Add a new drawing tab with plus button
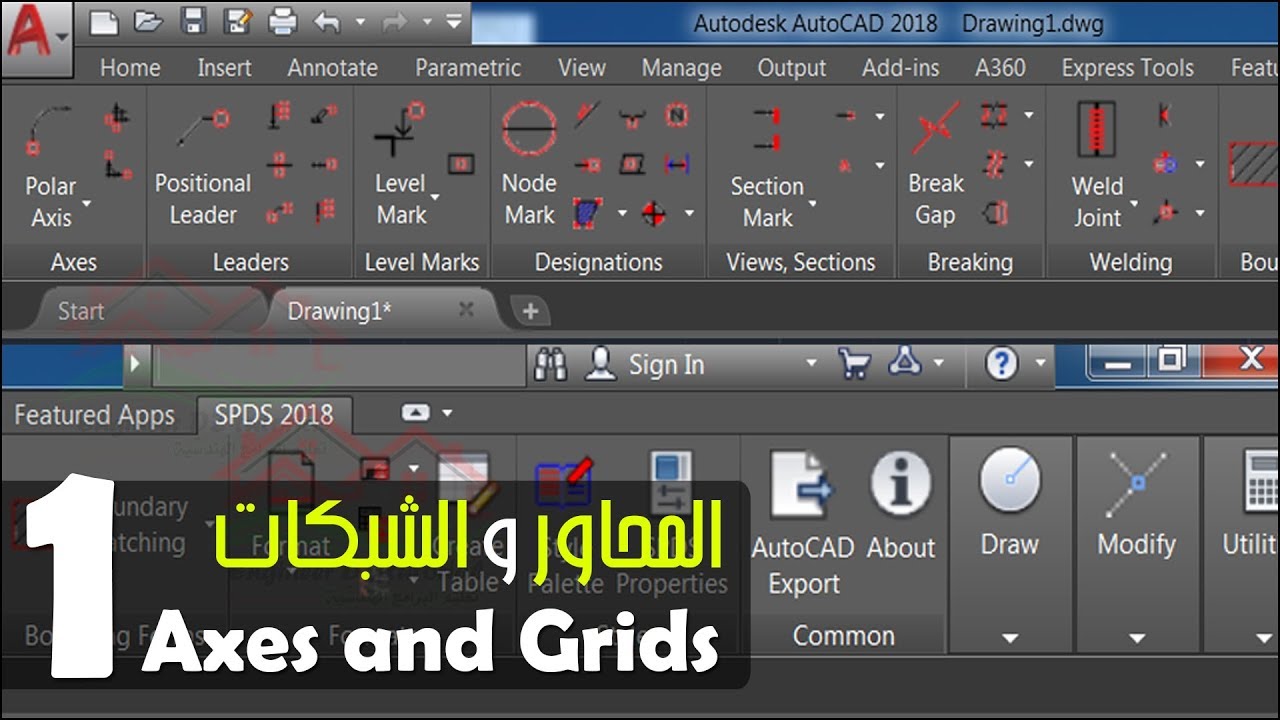This screenshot has height=720, width=1280. (530, 311)
